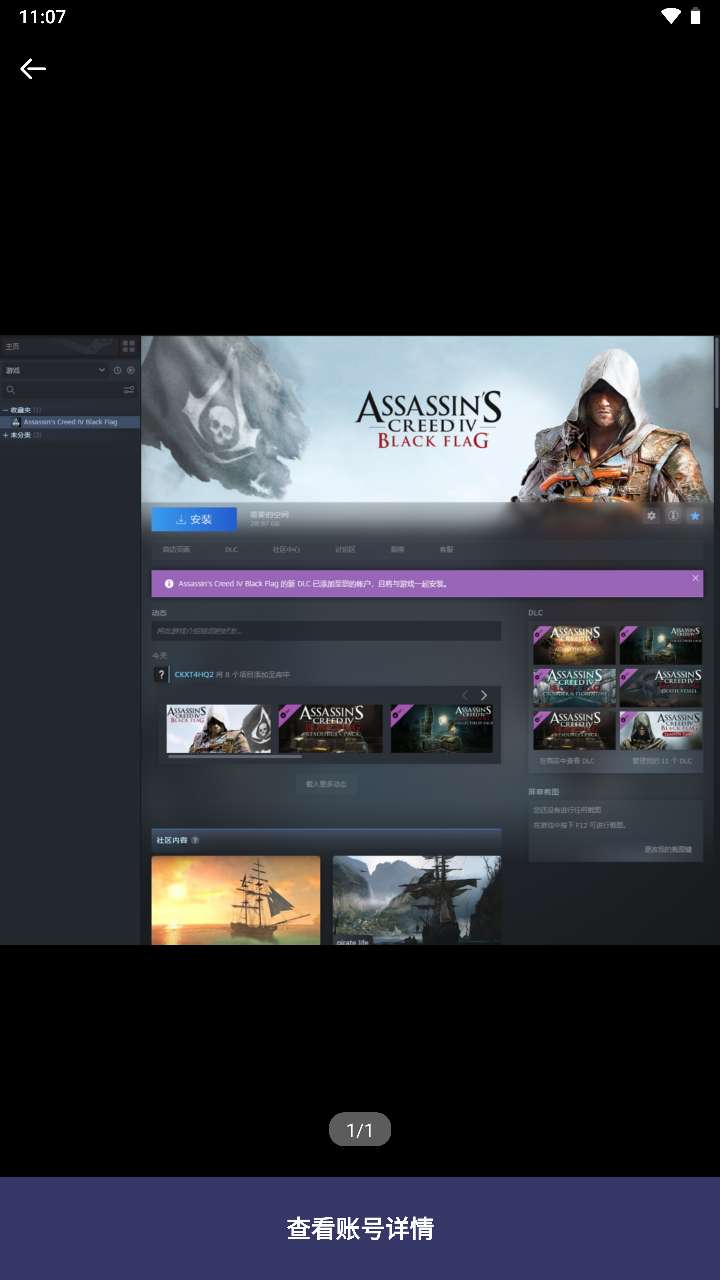Select Assassin's Creed IV Black Flag in sidebar

(70, 422)
